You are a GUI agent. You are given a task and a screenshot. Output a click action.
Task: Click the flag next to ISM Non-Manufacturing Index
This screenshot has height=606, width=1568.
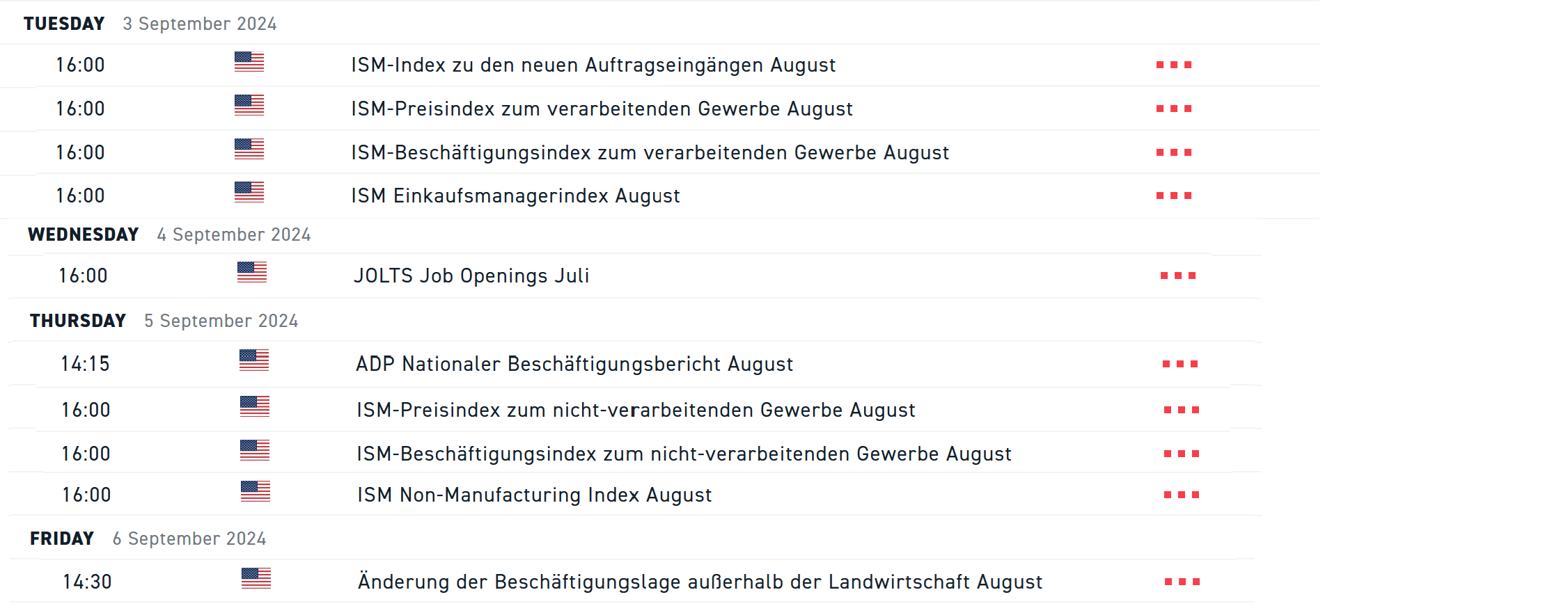(256, 491)
